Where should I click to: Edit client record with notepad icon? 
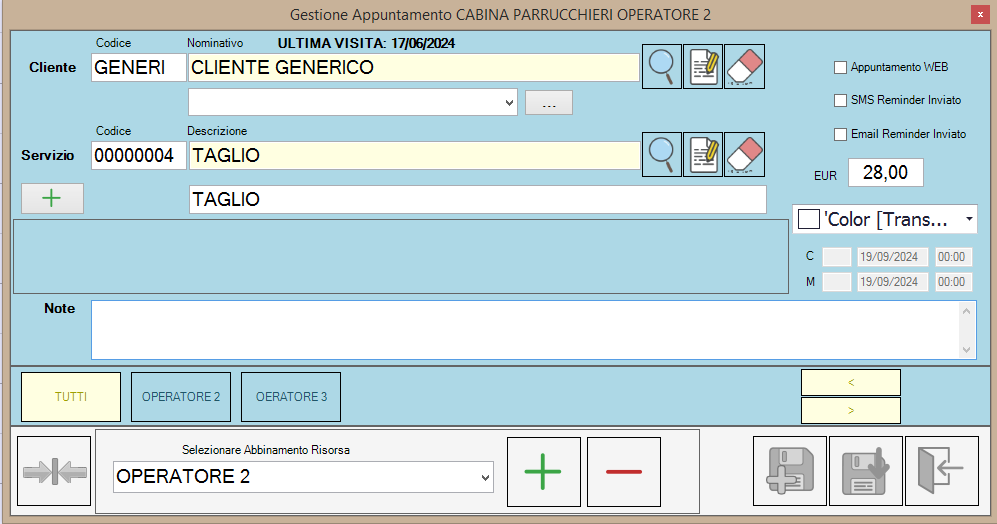pos(703,67)
